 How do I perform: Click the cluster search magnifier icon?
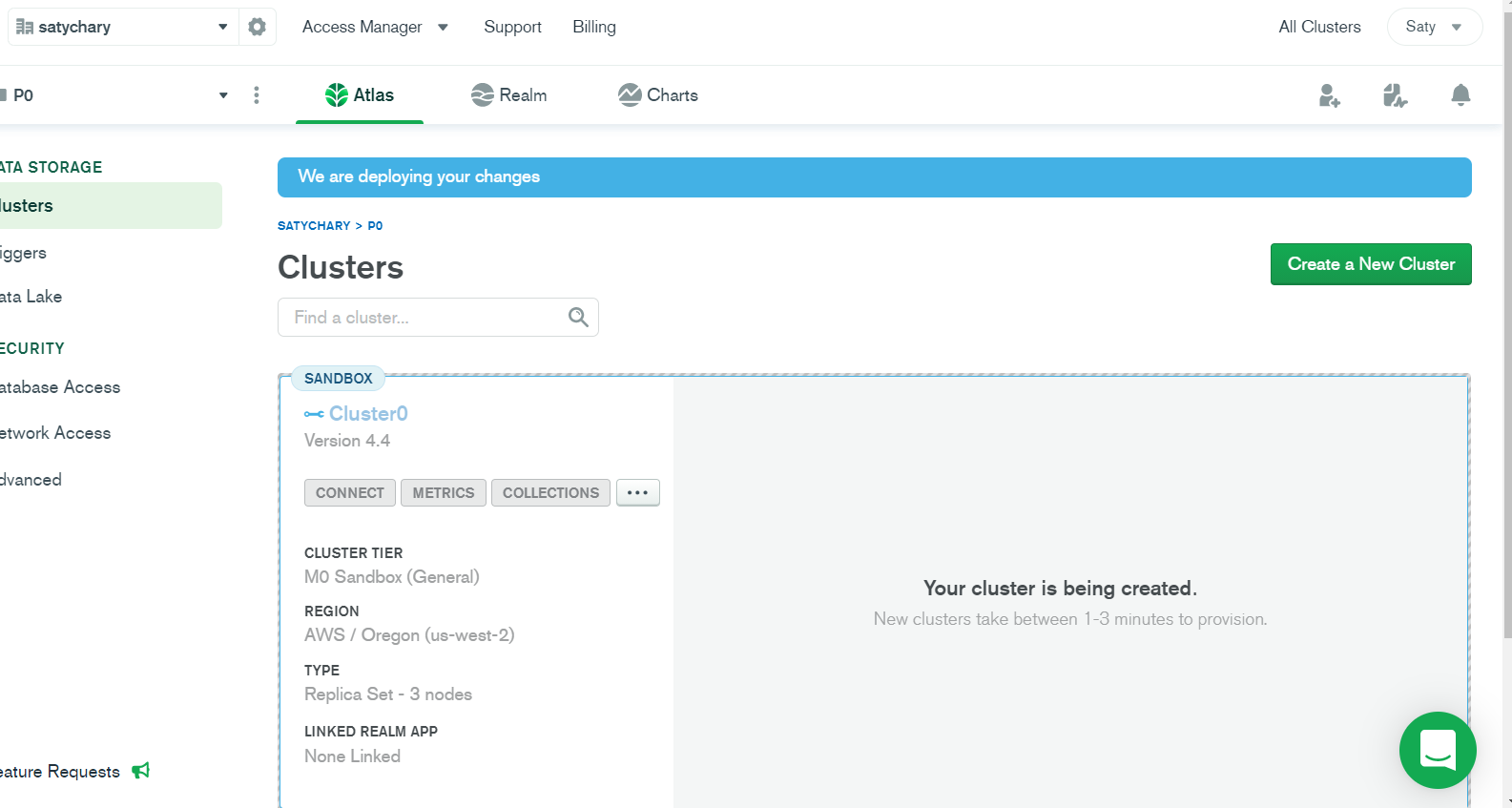pyautogui.click(x=578, y=317)
